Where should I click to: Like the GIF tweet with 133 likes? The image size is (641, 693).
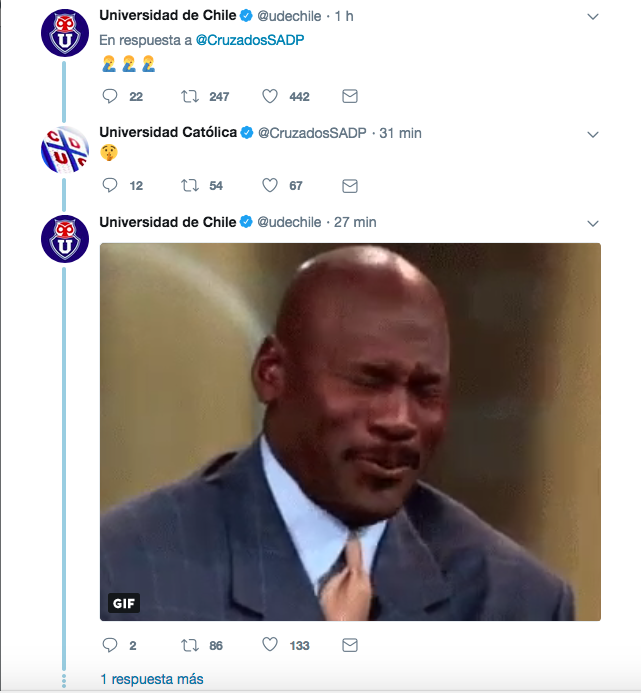pos(270,645)
